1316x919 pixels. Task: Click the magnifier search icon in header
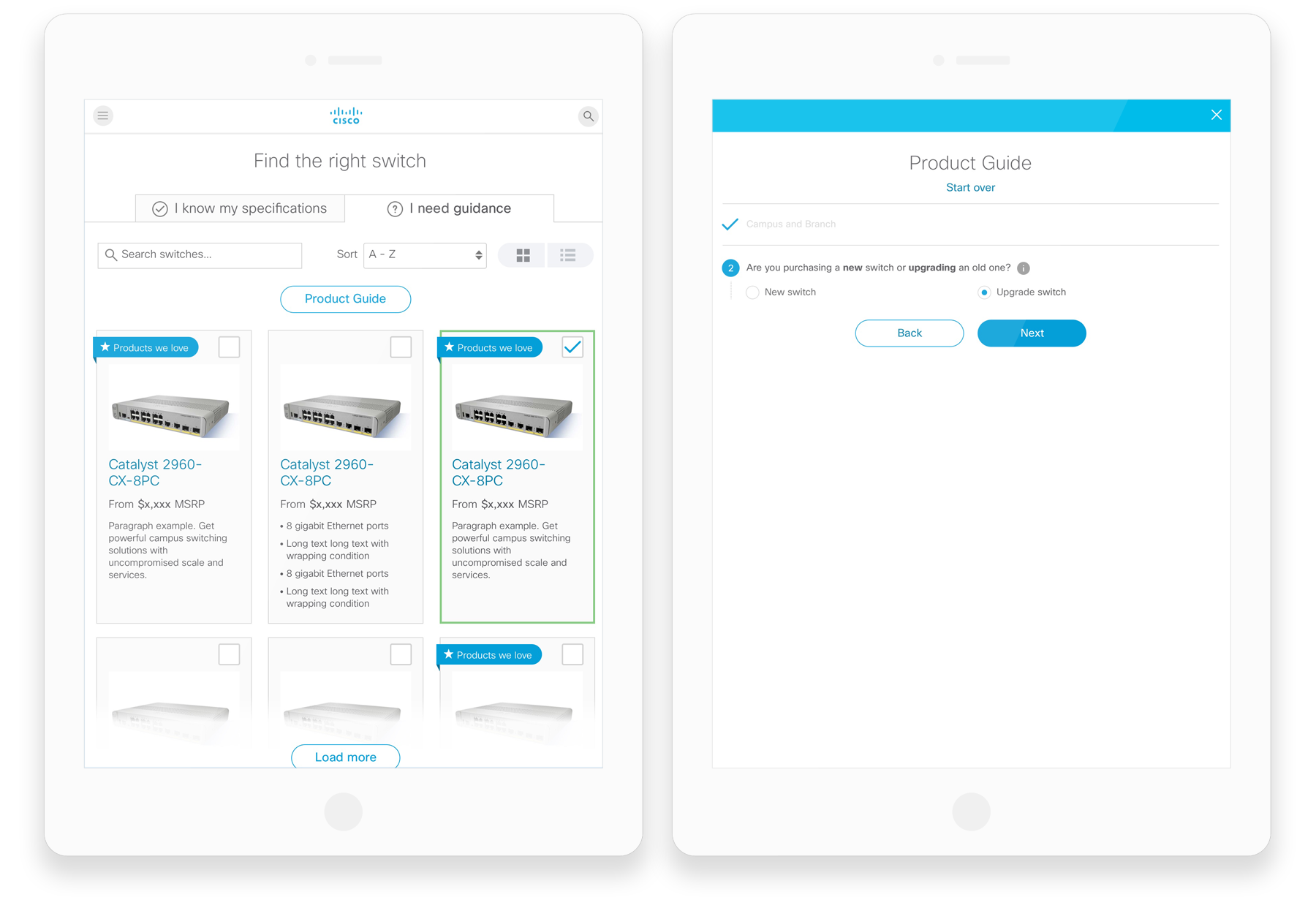coord(588,116)
